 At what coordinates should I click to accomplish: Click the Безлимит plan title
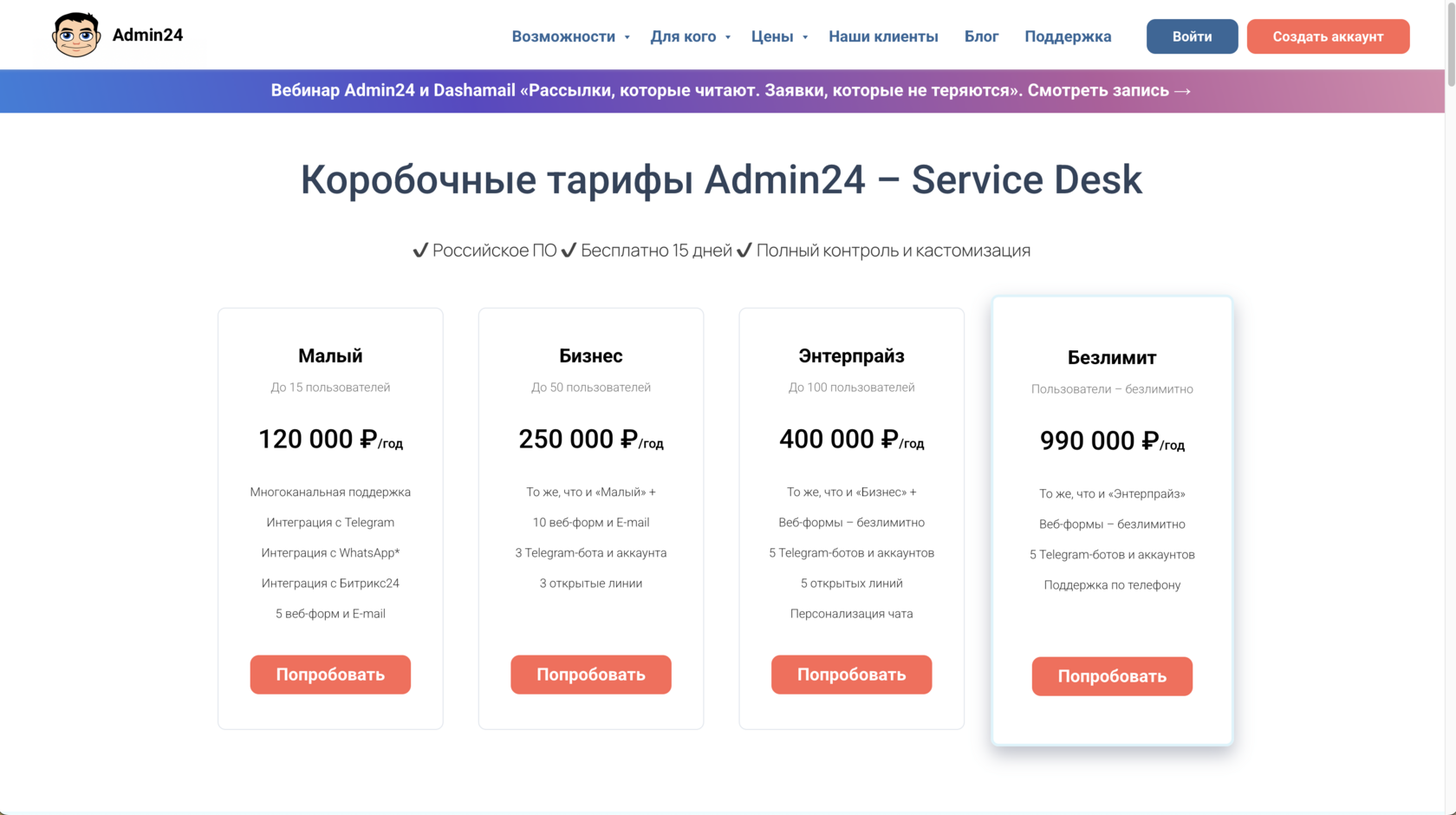tap(1112, 357)
